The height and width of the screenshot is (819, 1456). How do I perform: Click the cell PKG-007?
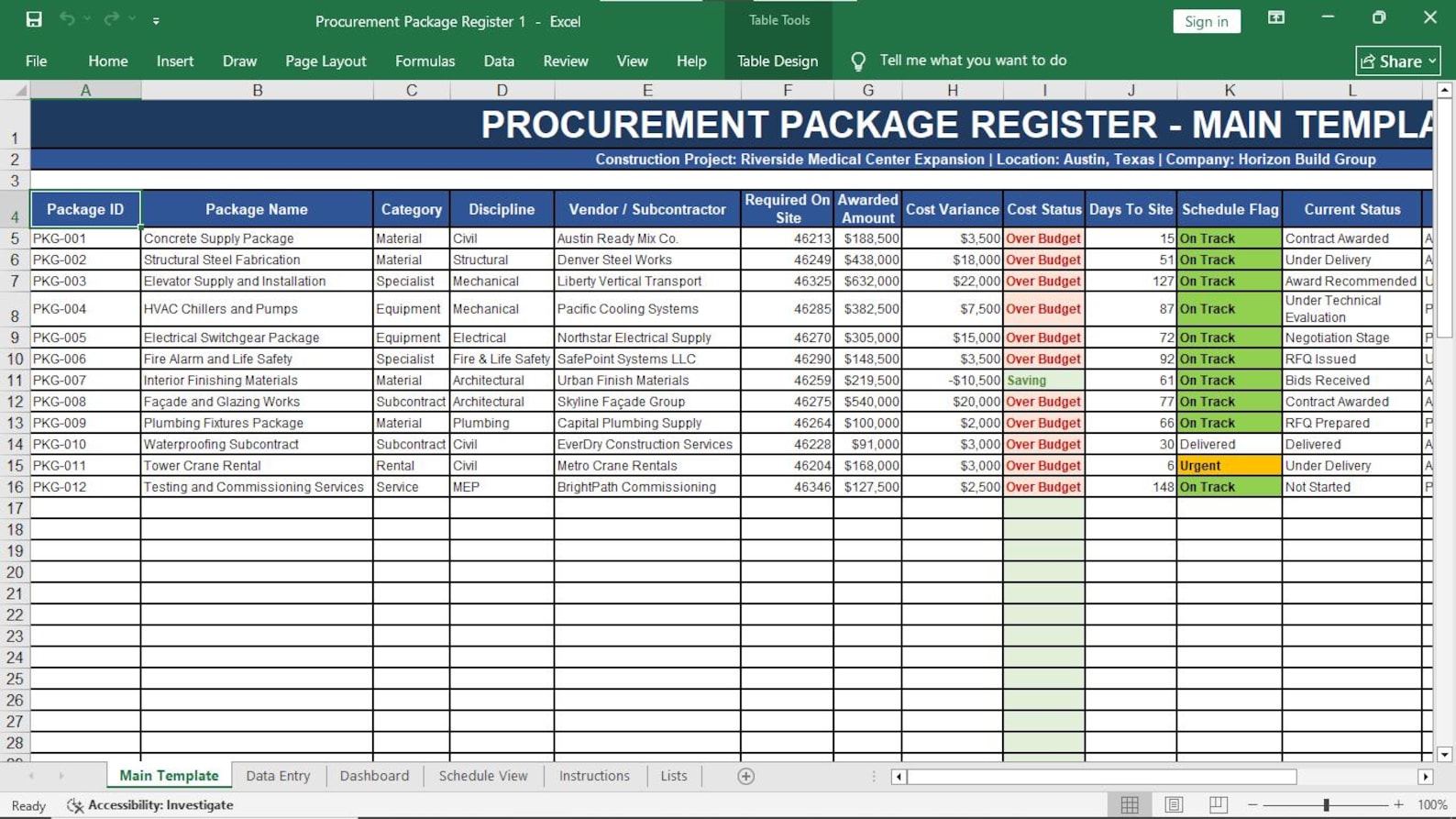(85, 380)
